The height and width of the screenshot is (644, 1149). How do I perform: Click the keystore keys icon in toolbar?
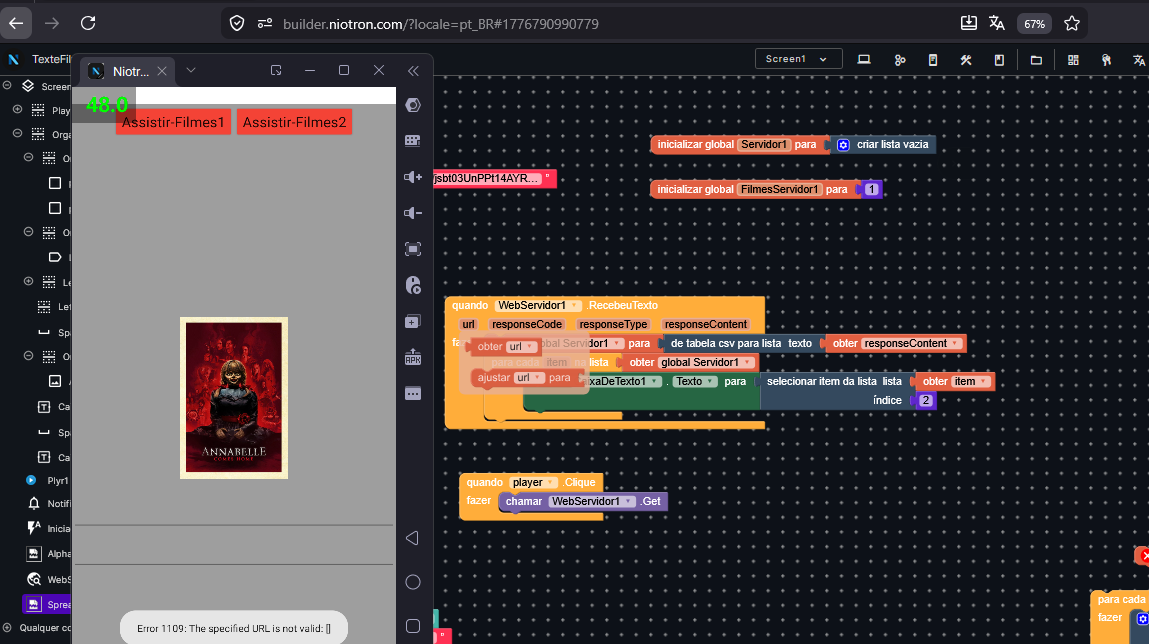pyautogui.click(x=1106, y=60)
